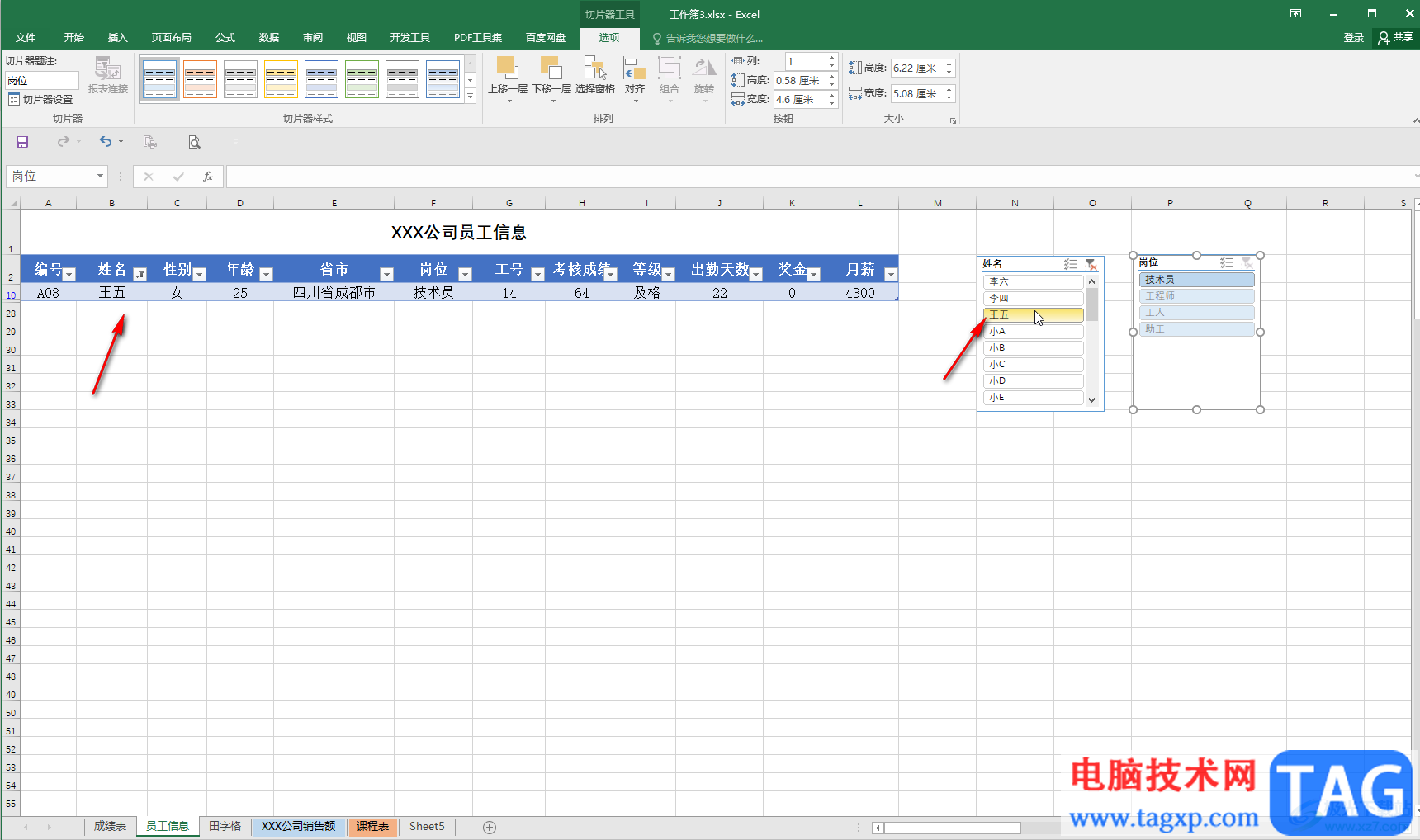Open 性别 column filter dropdown
This screenshot has height=840, width=1420.
point(199,274)
